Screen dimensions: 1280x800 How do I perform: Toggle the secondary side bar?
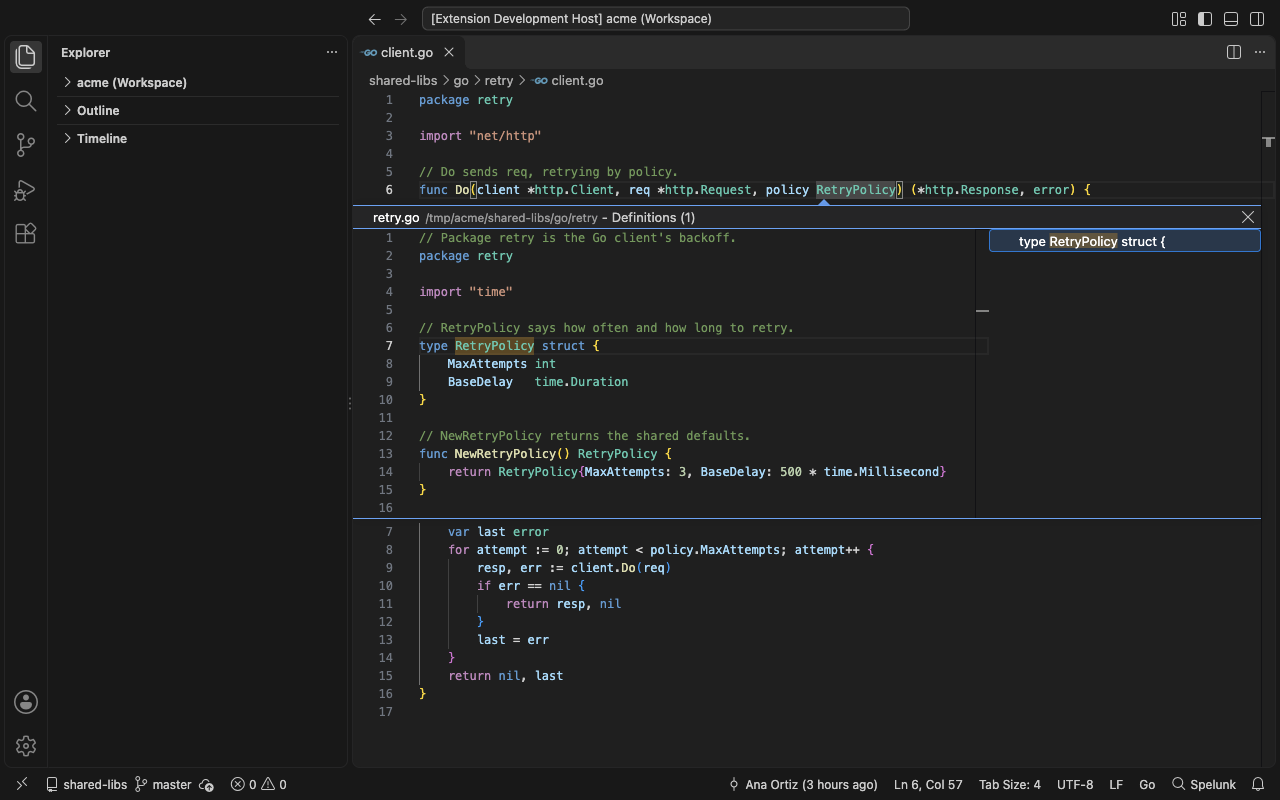(1257, 19)
